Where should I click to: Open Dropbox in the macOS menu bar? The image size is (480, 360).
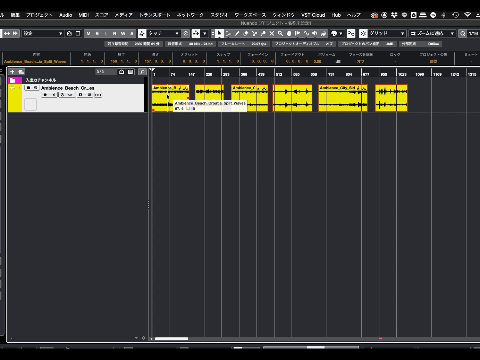coord(394,15)
